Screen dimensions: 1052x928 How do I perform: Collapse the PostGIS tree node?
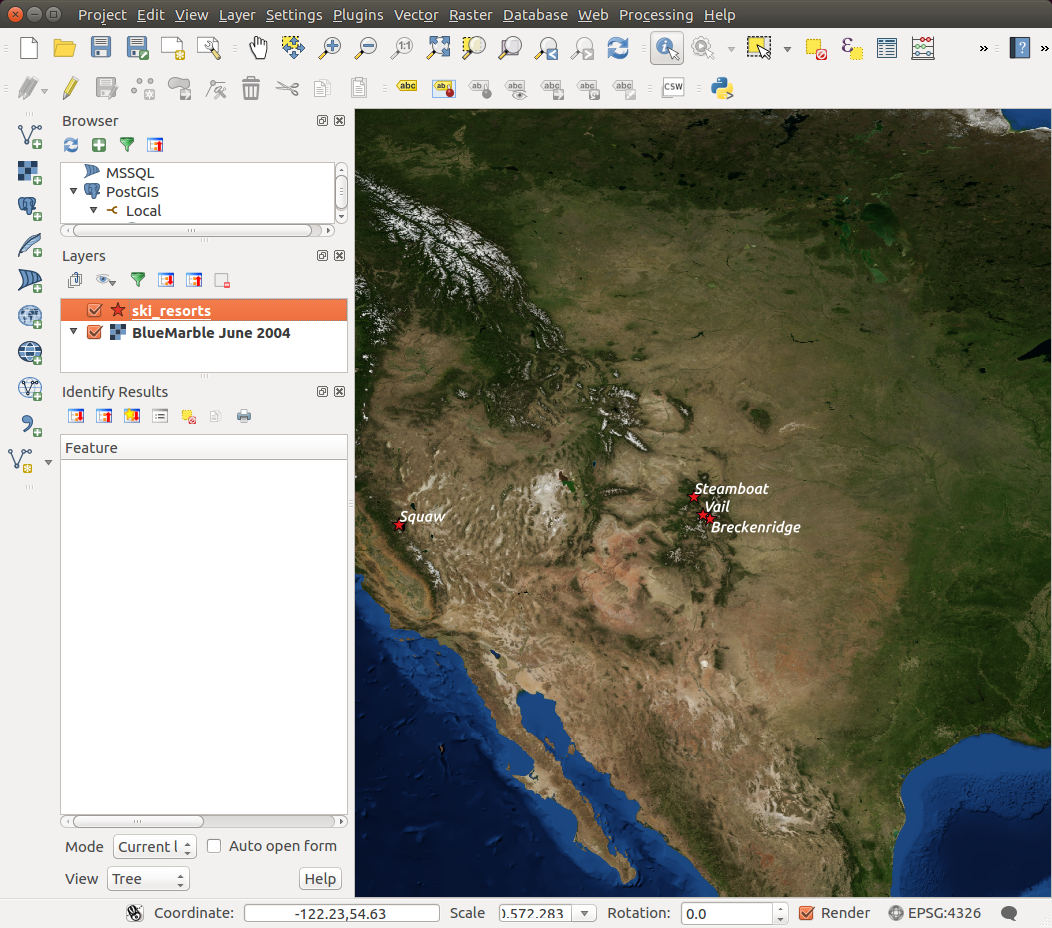coord(74,191)
